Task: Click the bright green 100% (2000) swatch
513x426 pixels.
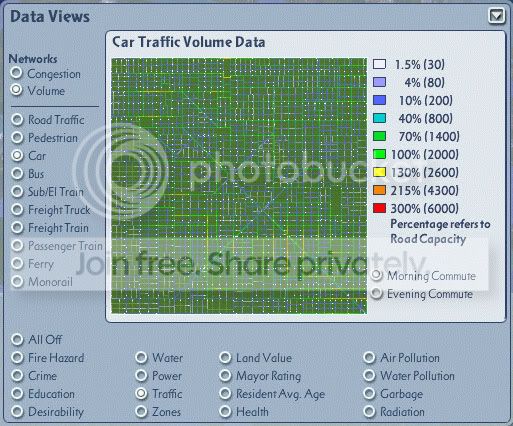Action: (379, 154)
